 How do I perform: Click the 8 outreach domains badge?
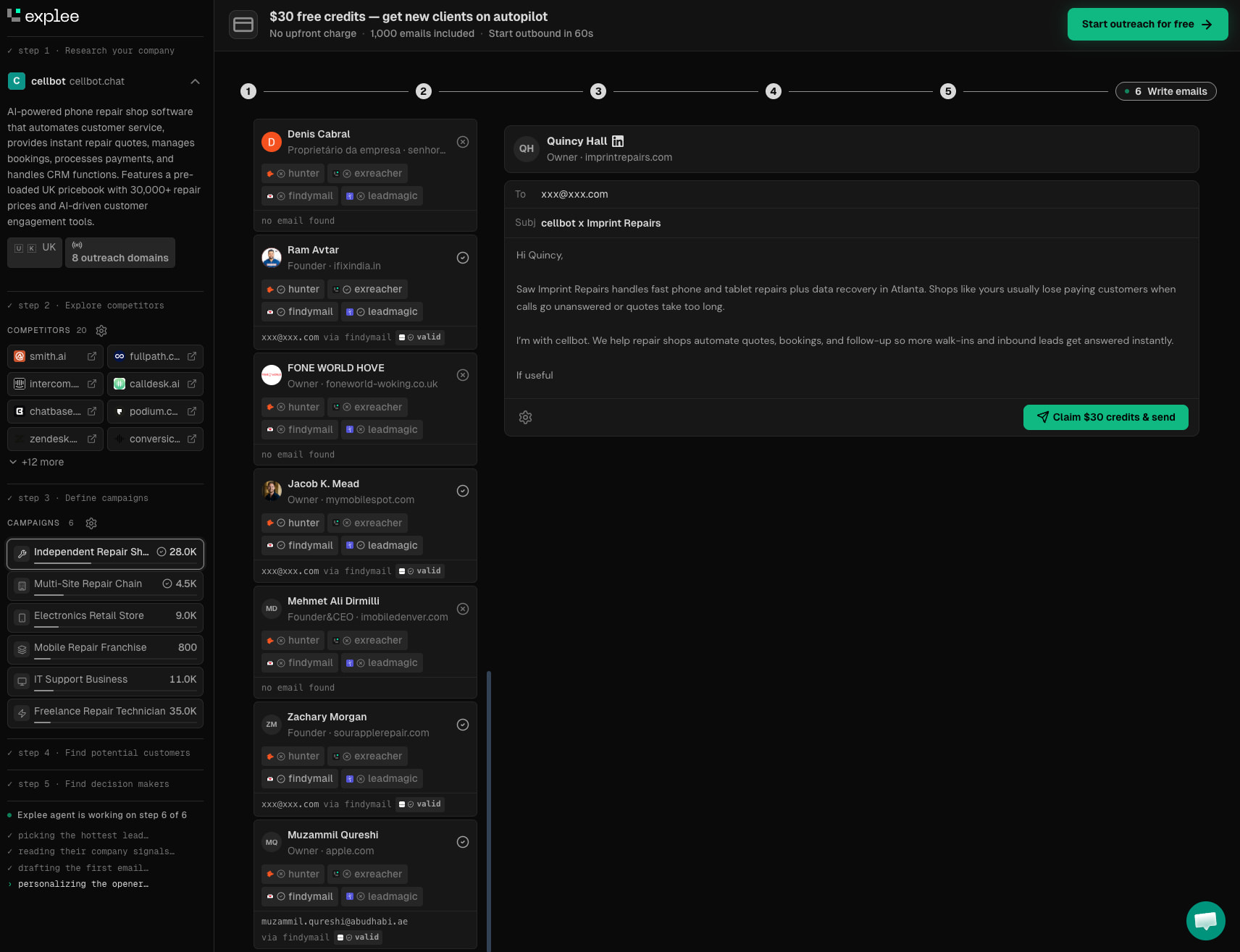tap(120, 253)
